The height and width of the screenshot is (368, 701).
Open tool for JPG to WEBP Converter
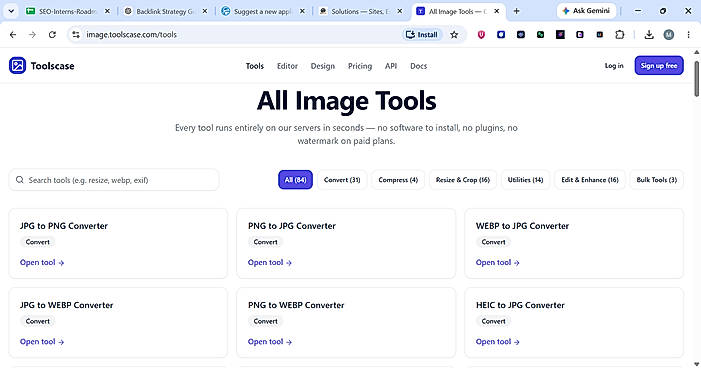point(42,342)
